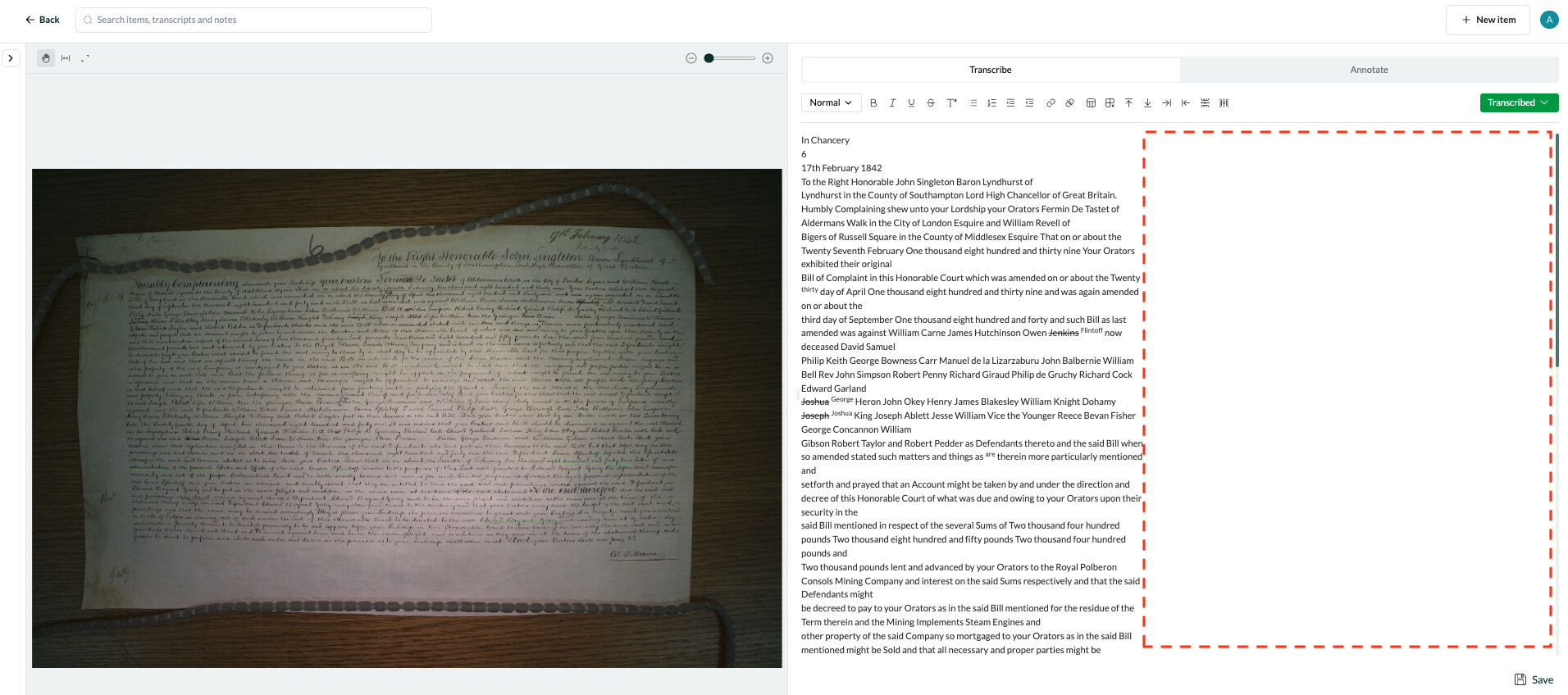Viewport: 1568px width, 695px height.
Task: Click the fullscreen expand icon
Action: tap(85, 58)
